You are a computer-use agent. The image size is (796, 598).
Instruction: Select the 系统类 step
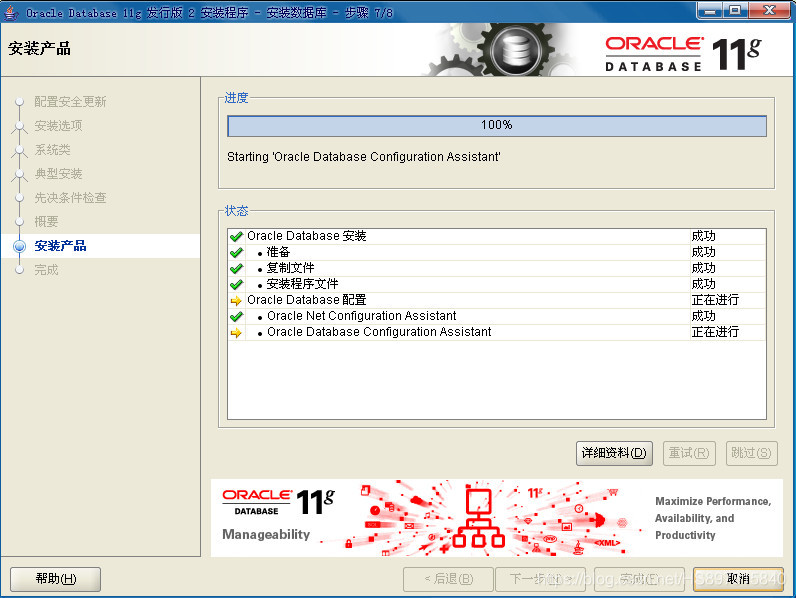[x=52, y=150]
